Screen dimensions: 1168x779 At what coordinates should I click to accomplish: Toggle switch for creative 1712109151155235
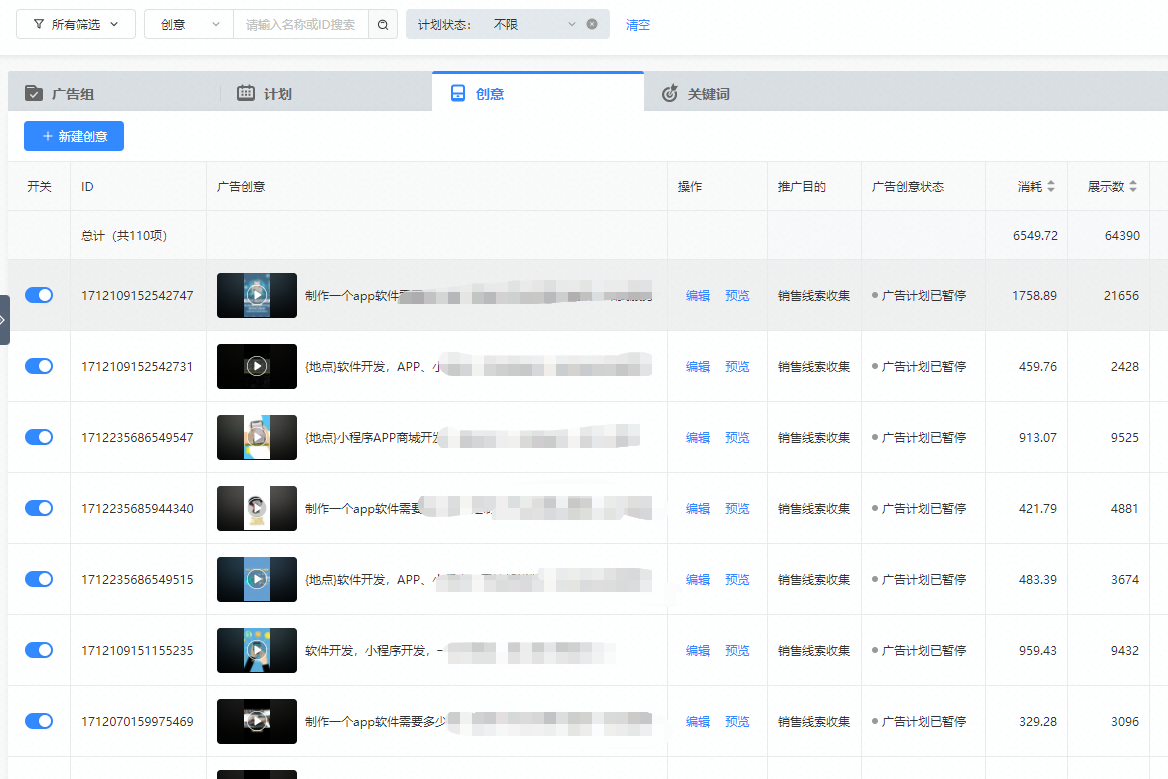39,650
